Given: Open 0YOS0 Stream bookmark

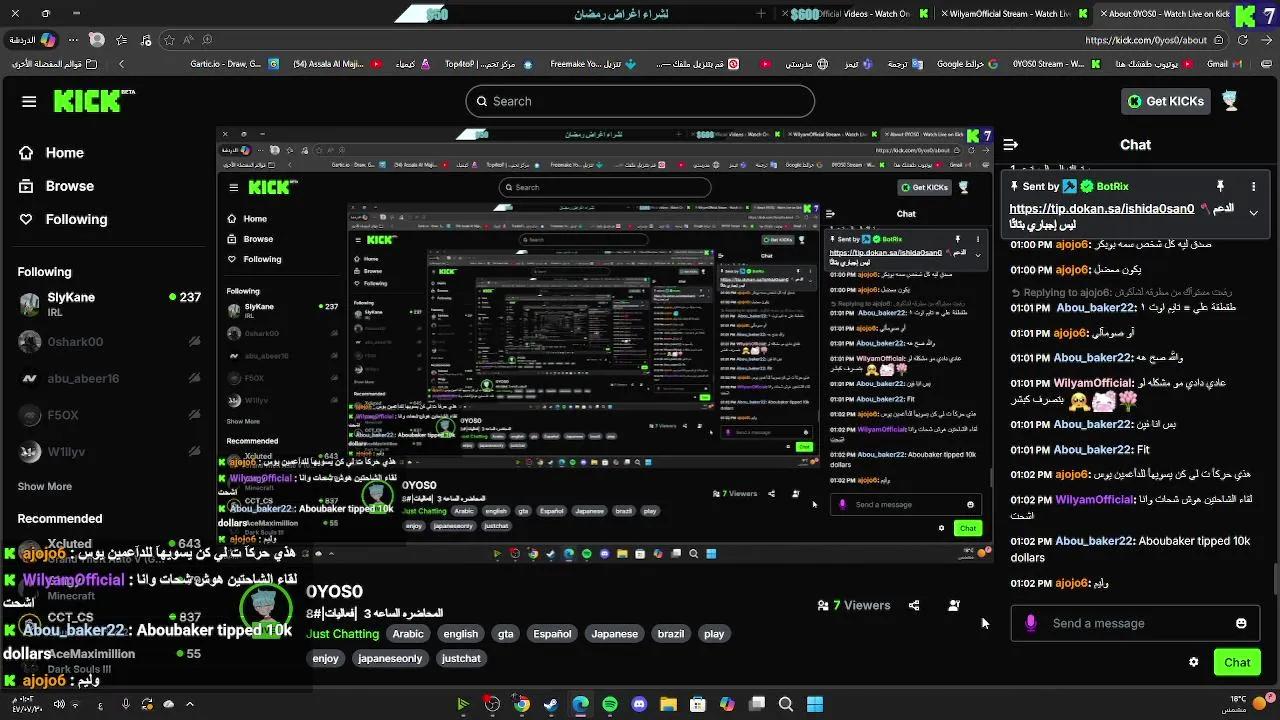Looking at the screenshot, I should coord(1057,64).
